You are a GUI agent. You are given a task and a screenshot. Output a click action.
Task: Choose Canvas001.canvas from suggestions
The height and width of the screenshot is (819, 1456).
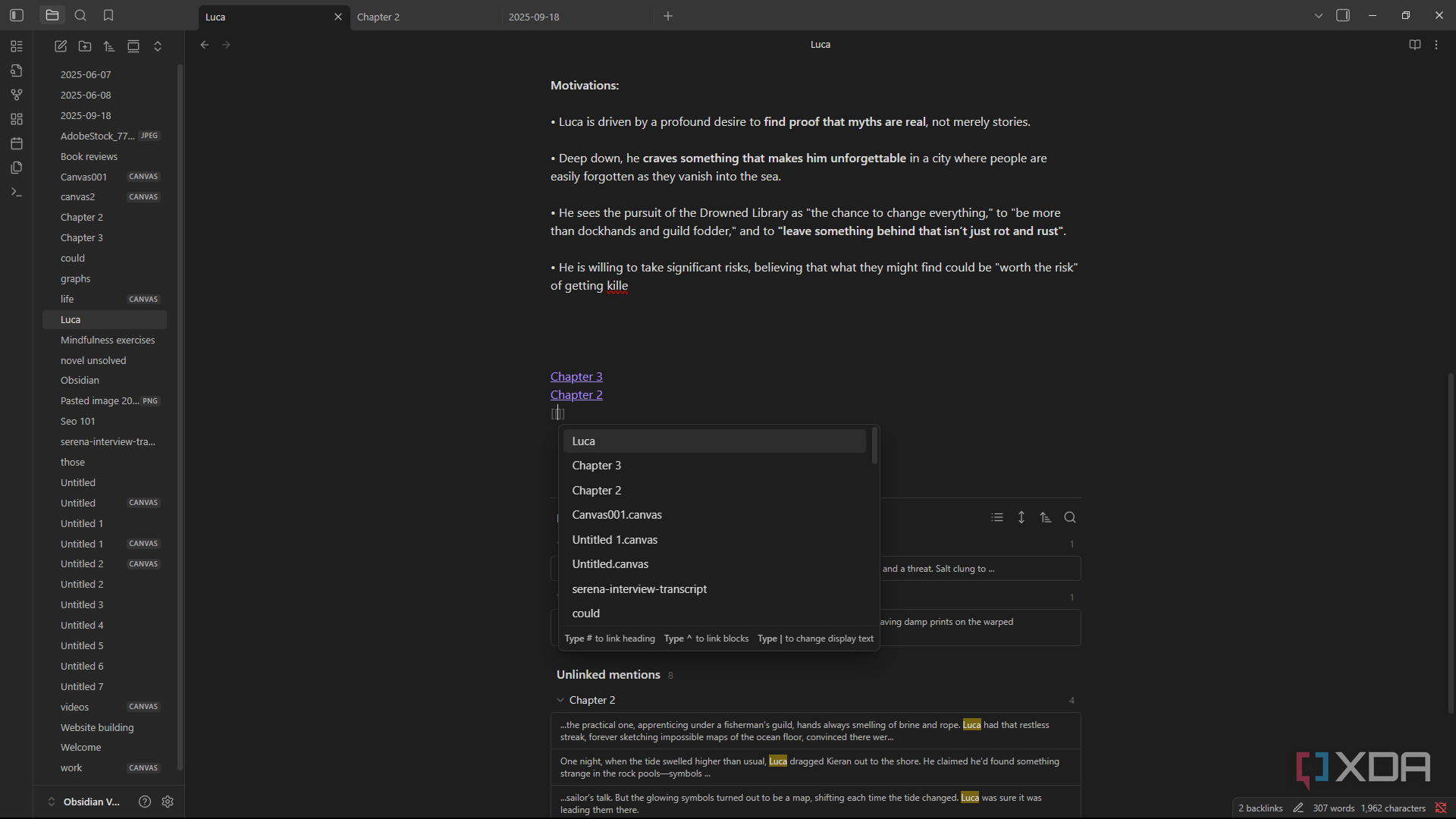[714, 515]
